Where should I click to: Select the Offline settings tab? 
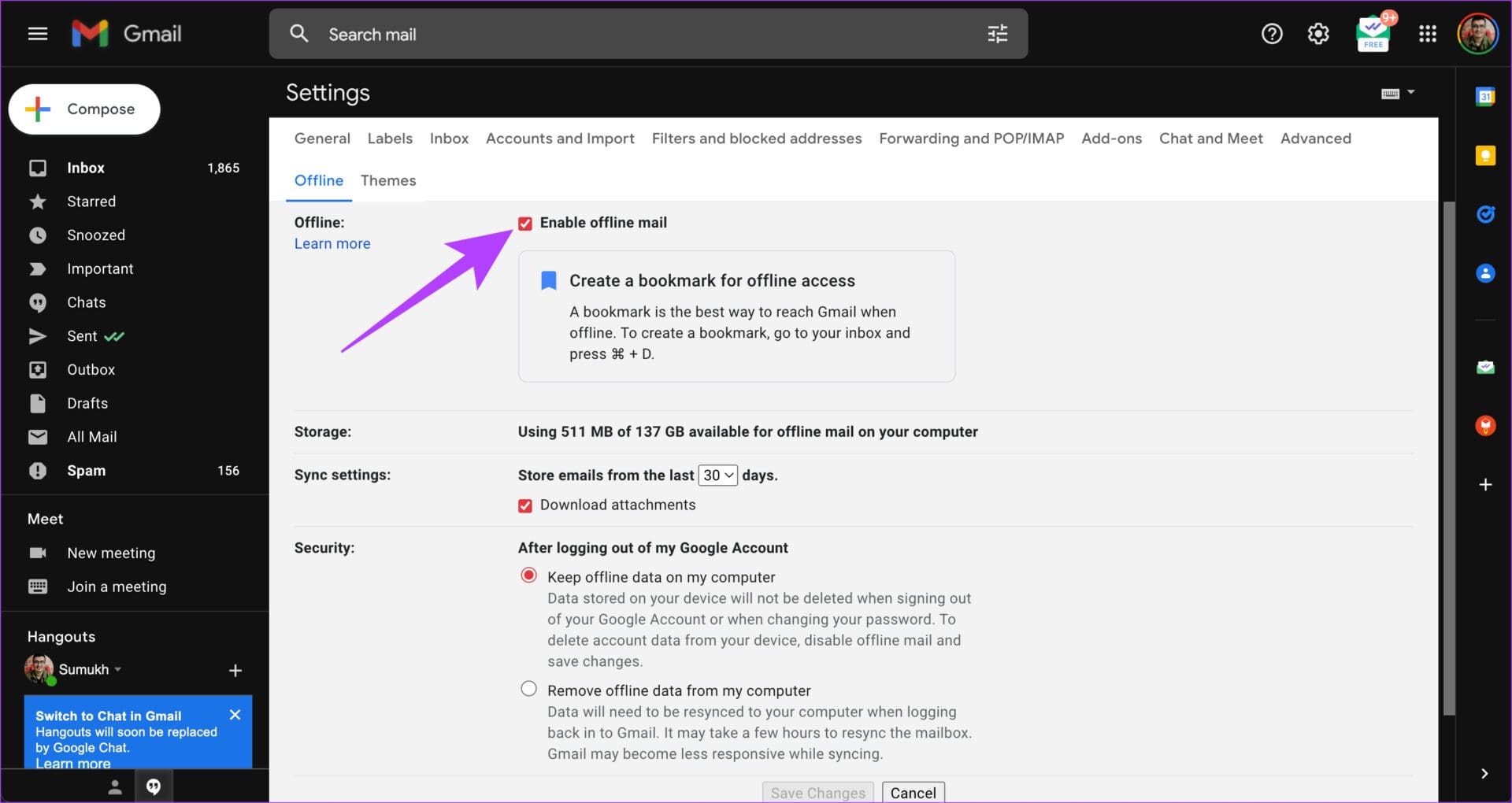point(319,180)
